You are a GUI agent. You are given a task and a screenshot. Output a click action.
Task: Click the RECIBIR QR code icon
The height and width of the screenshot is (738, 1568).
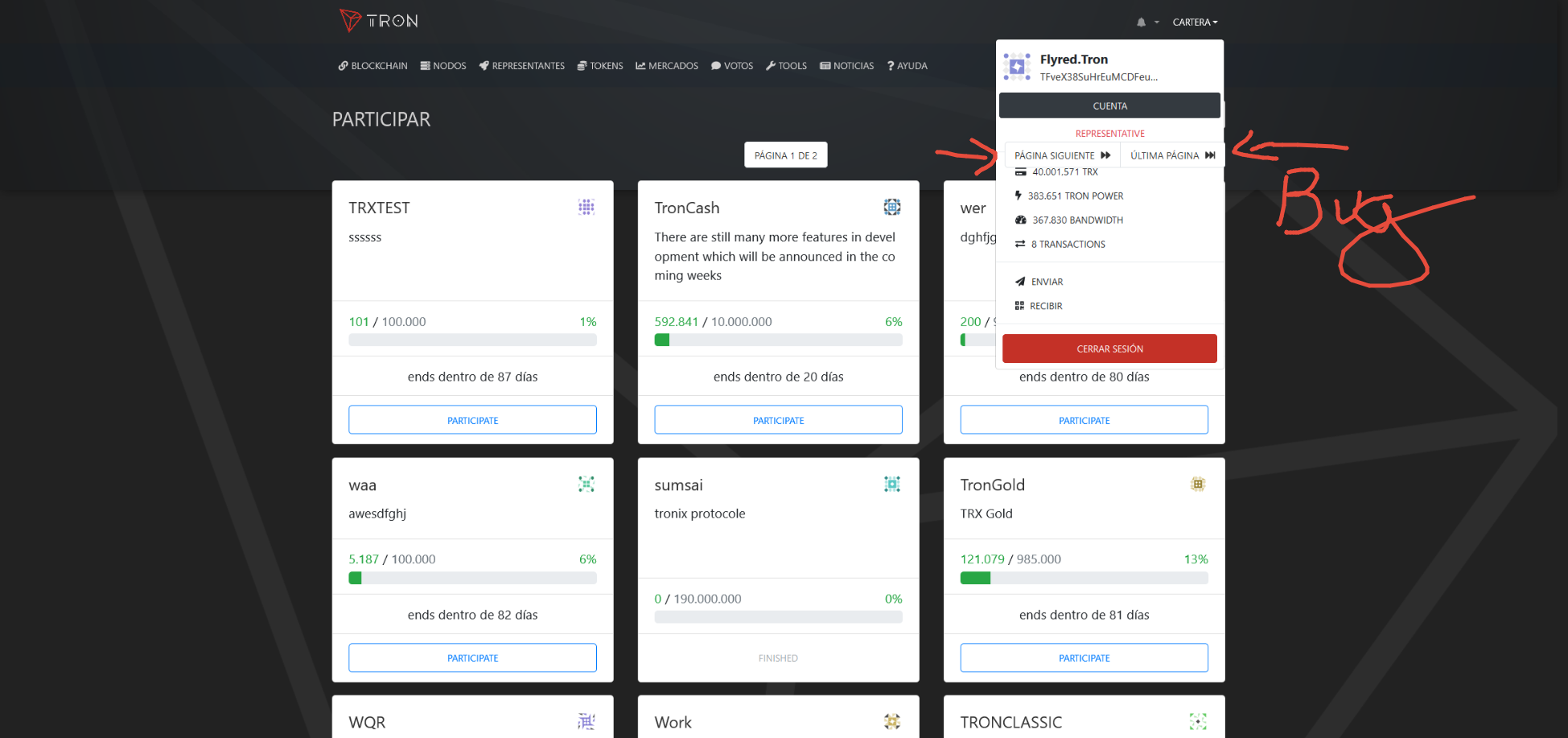click(1022, 305)
